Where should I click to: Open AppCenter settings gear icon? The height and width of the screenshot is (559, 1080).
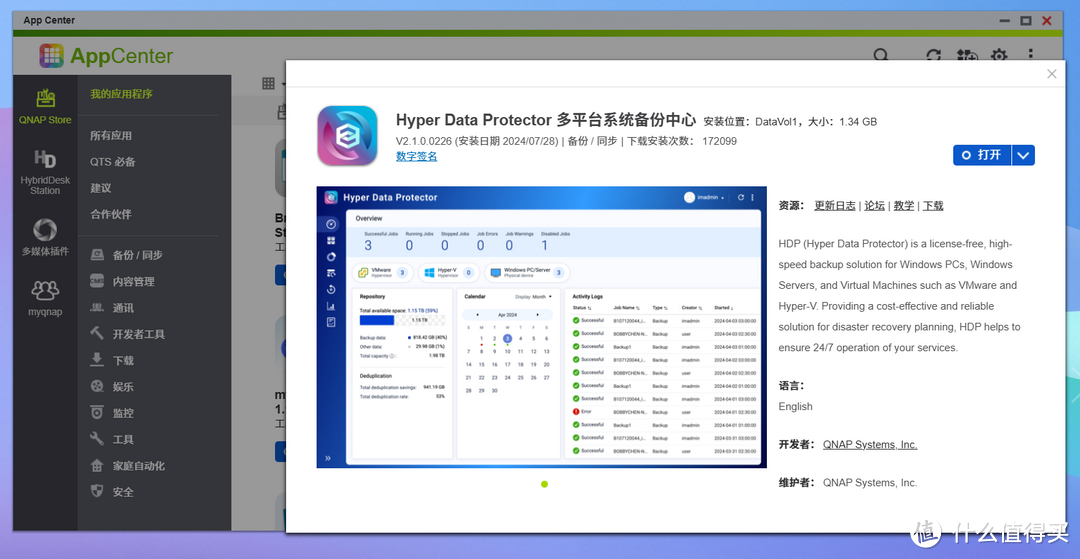999,57
